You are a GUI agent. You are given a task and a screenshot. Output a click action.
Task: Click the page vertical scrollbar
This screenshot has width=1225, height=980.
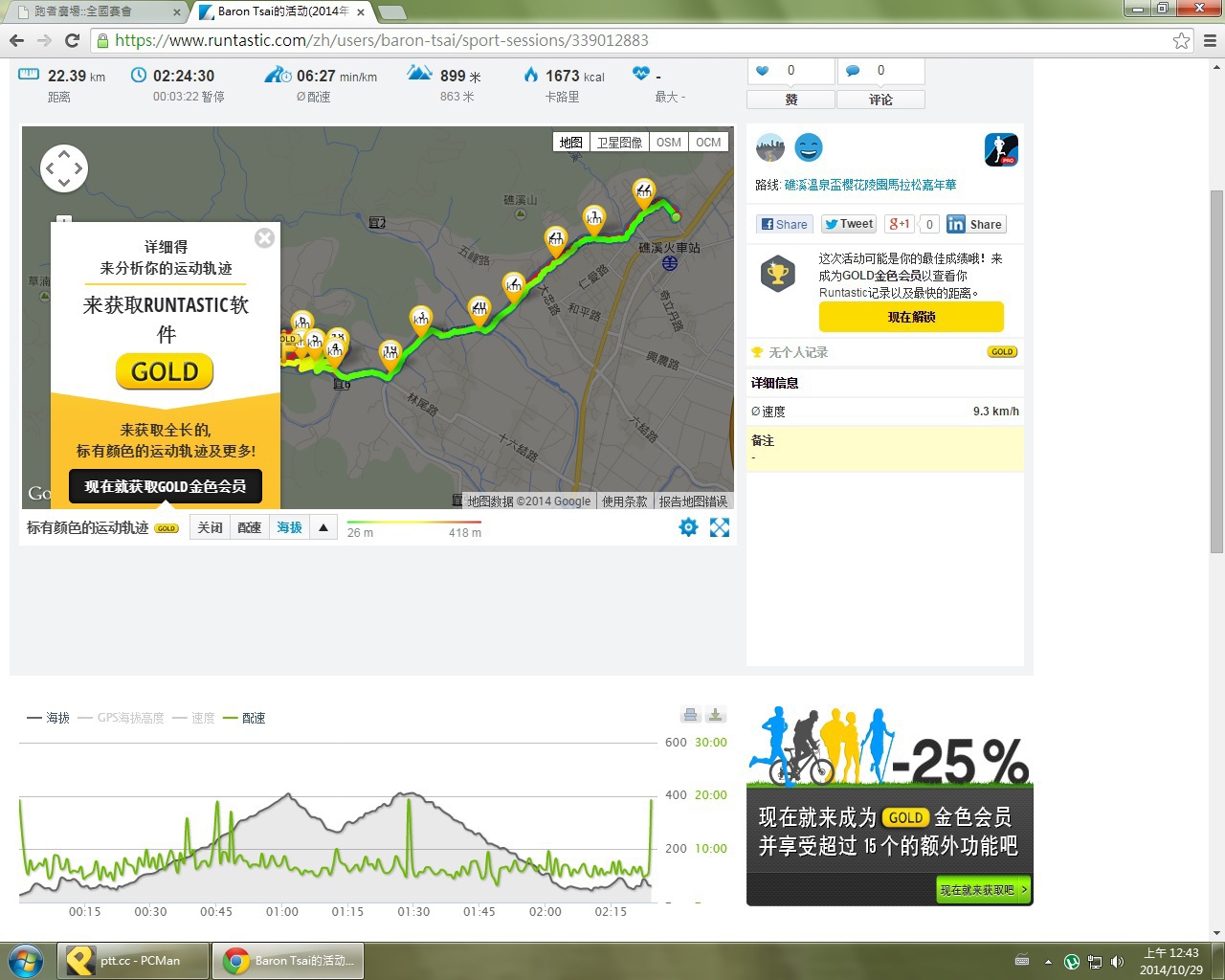tap(1216, 371)
